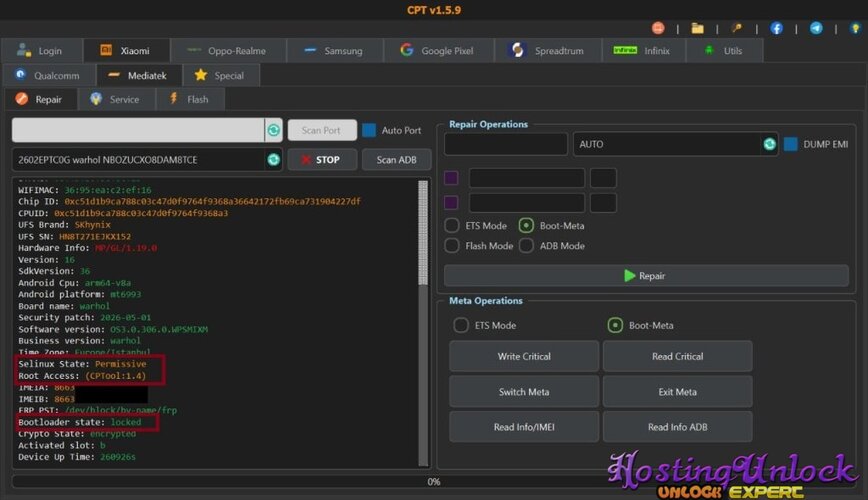Refresh the ADB device list icon
Screen dimensions: 868x500
click(273, 159)
